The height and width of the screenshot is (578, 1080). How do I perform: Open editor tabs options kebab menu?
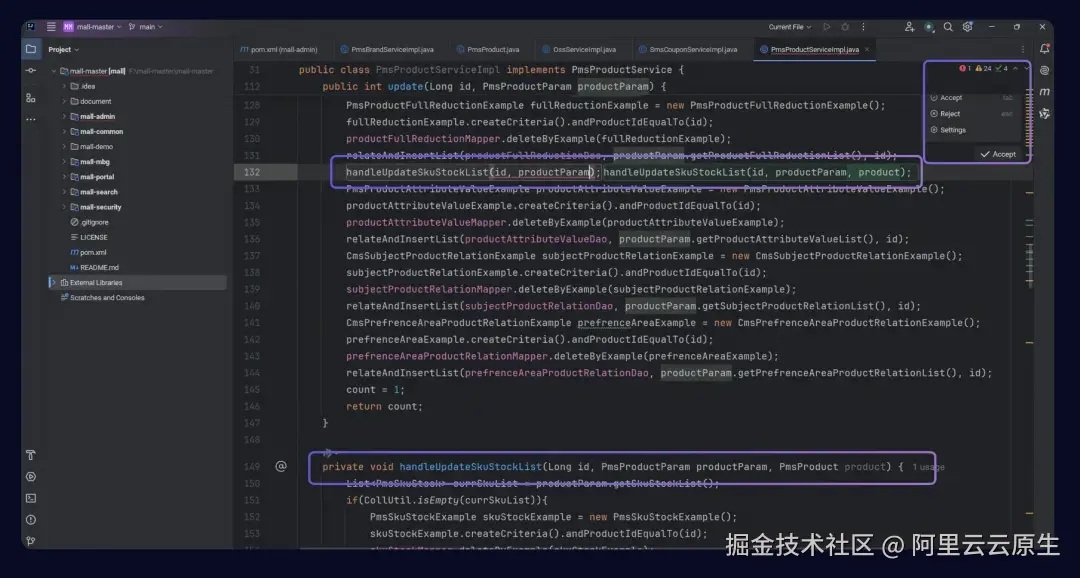[x=1023, y=50]
